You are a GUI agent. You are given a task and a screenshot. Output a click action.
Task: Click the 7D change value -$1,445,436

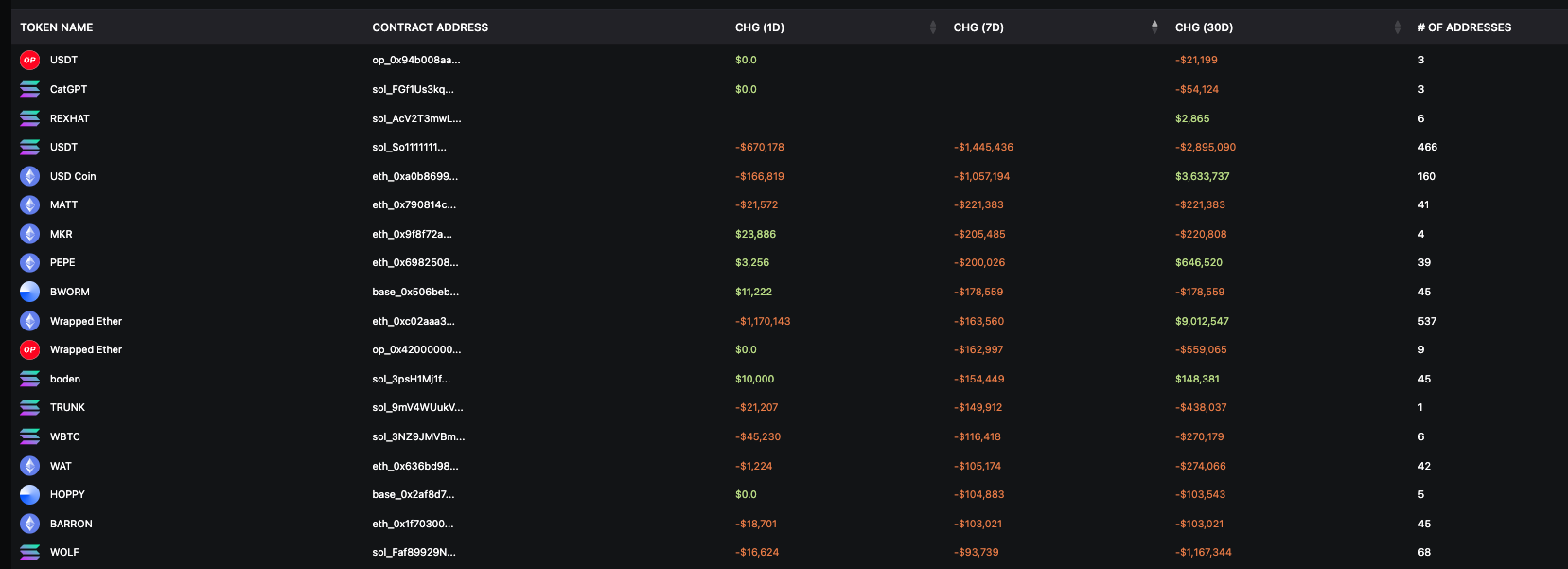click(983, 147)
